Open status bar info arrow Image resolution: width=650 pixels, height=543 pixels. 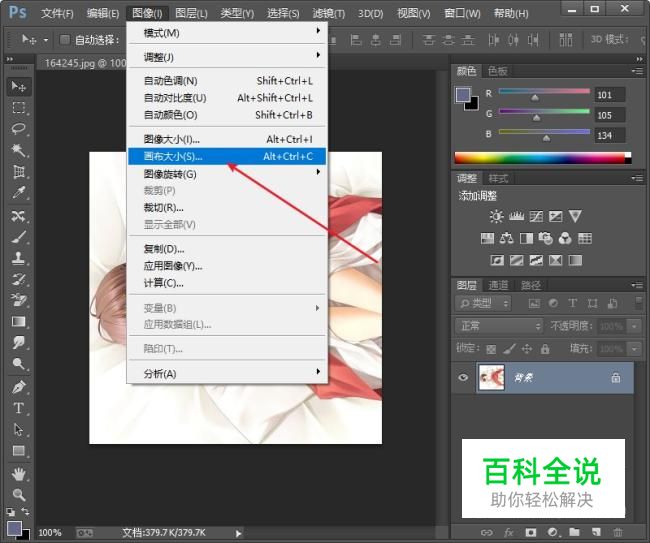(238, 534)
